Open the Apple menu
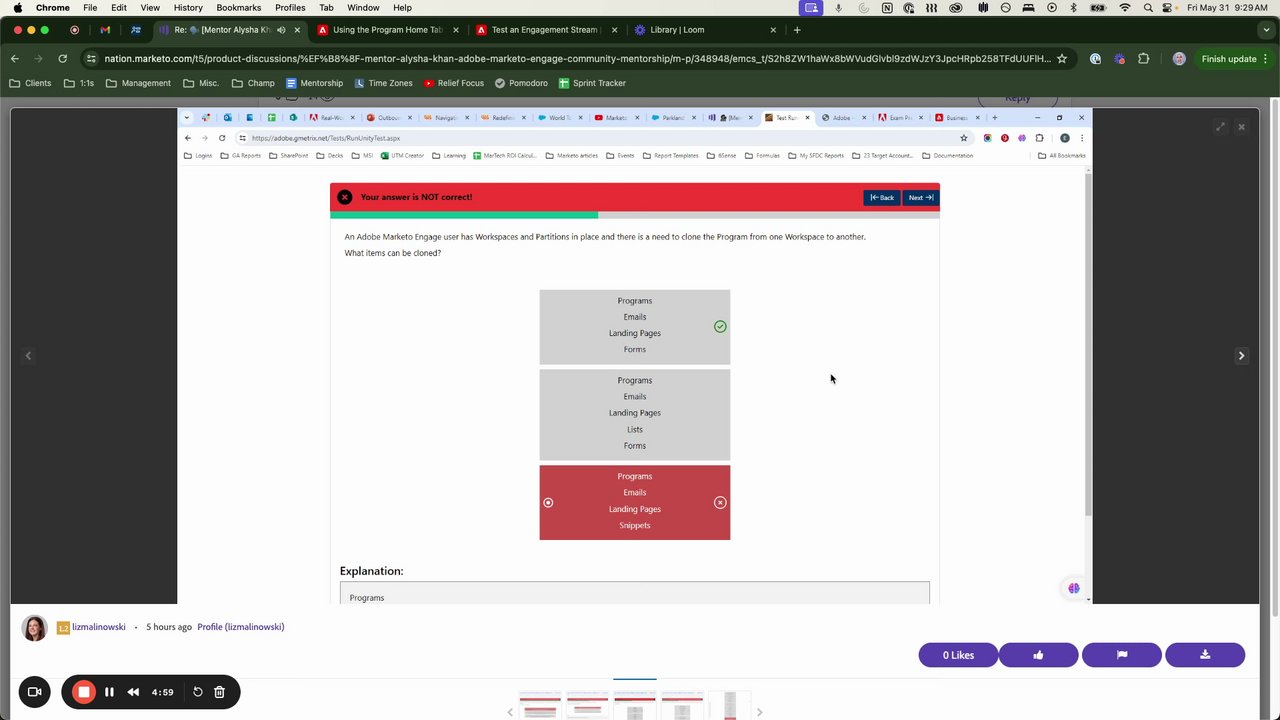Viewport: 1280px width, 720px height. click(17, 7)
